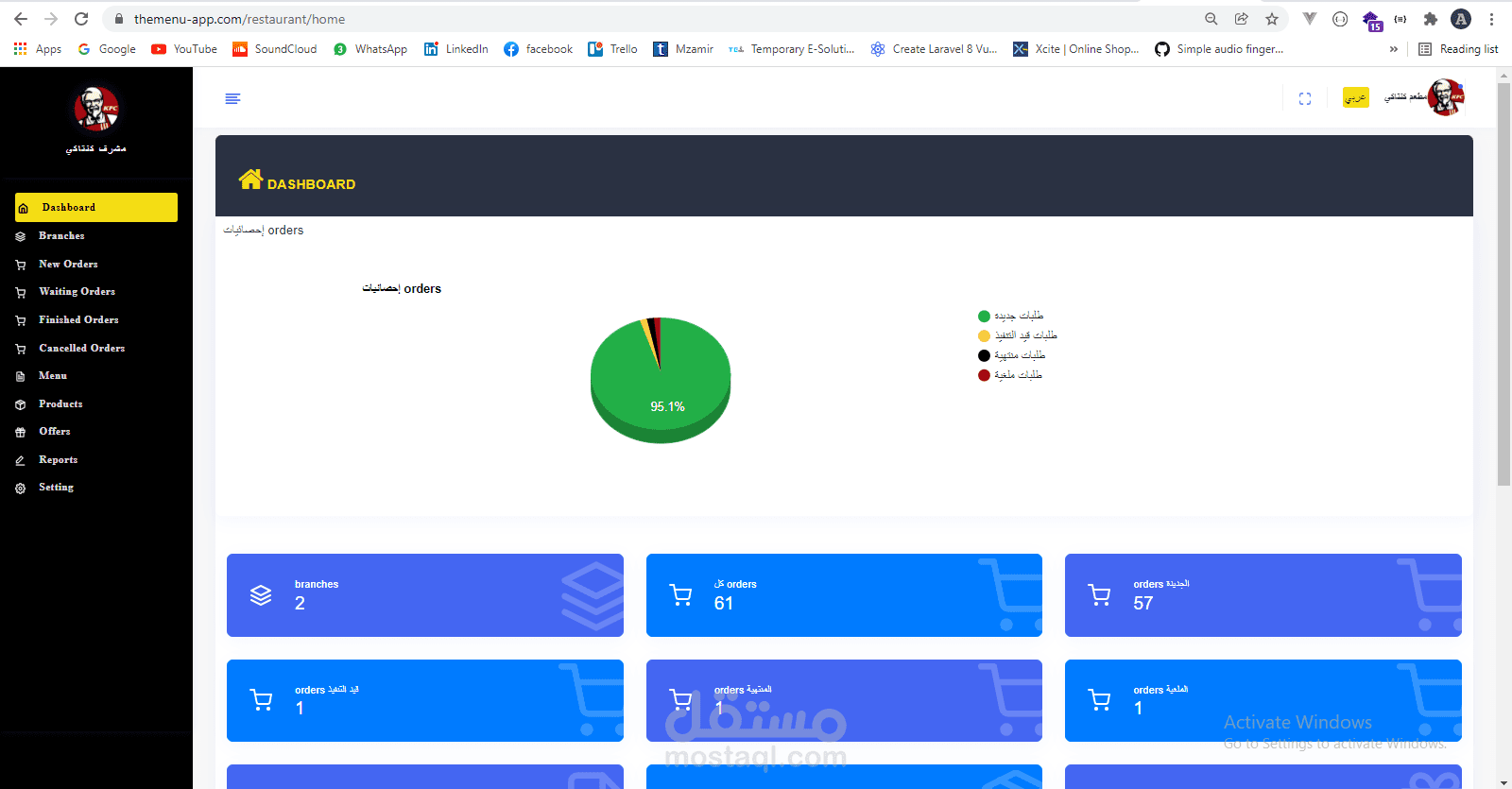
Task: Open the zoom magnifier icon in address bar
Action: click(1211, 19)
